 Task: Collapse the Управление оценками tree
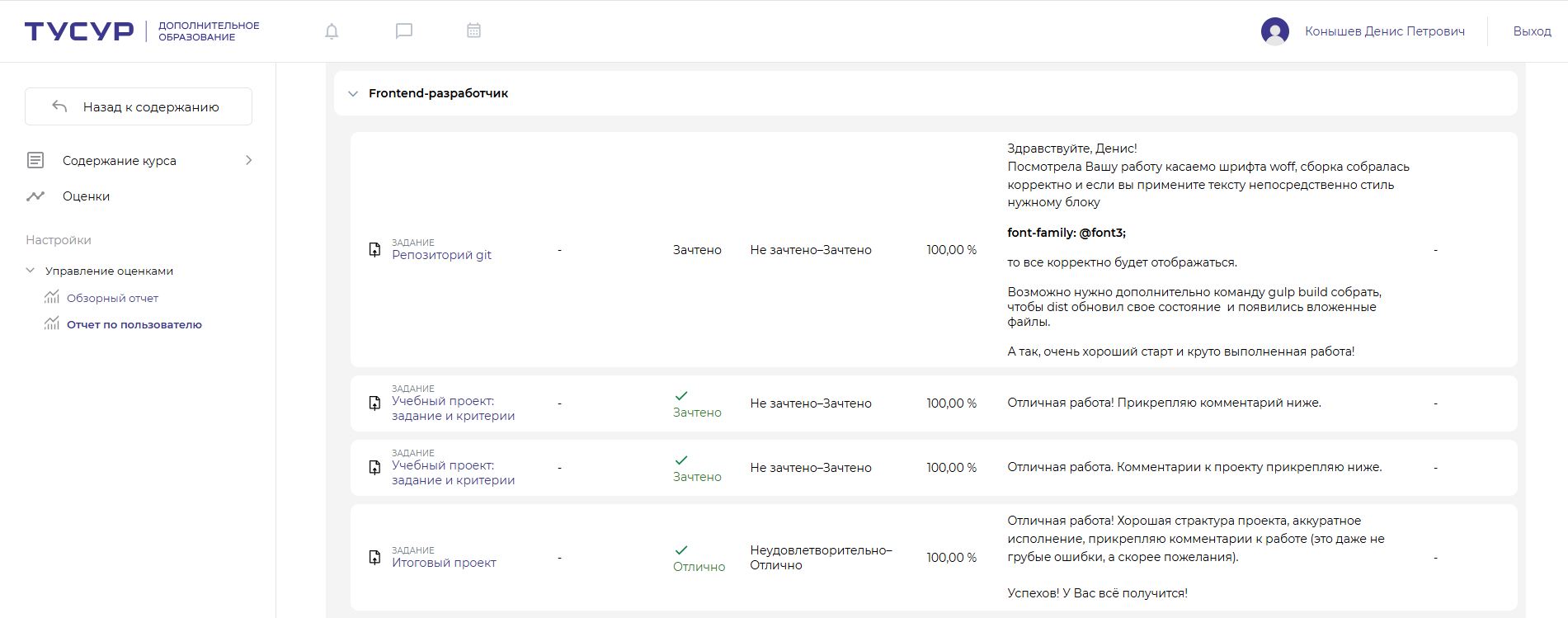pos(31,271)
